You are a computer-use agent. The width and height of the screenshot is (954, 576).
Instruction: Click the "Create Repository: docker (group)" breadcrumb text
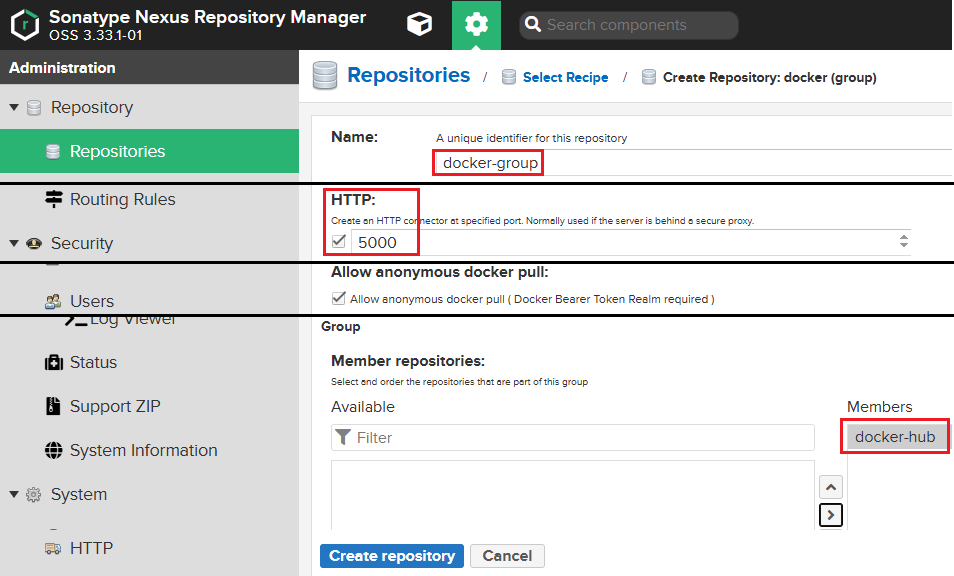coord(770,77)
